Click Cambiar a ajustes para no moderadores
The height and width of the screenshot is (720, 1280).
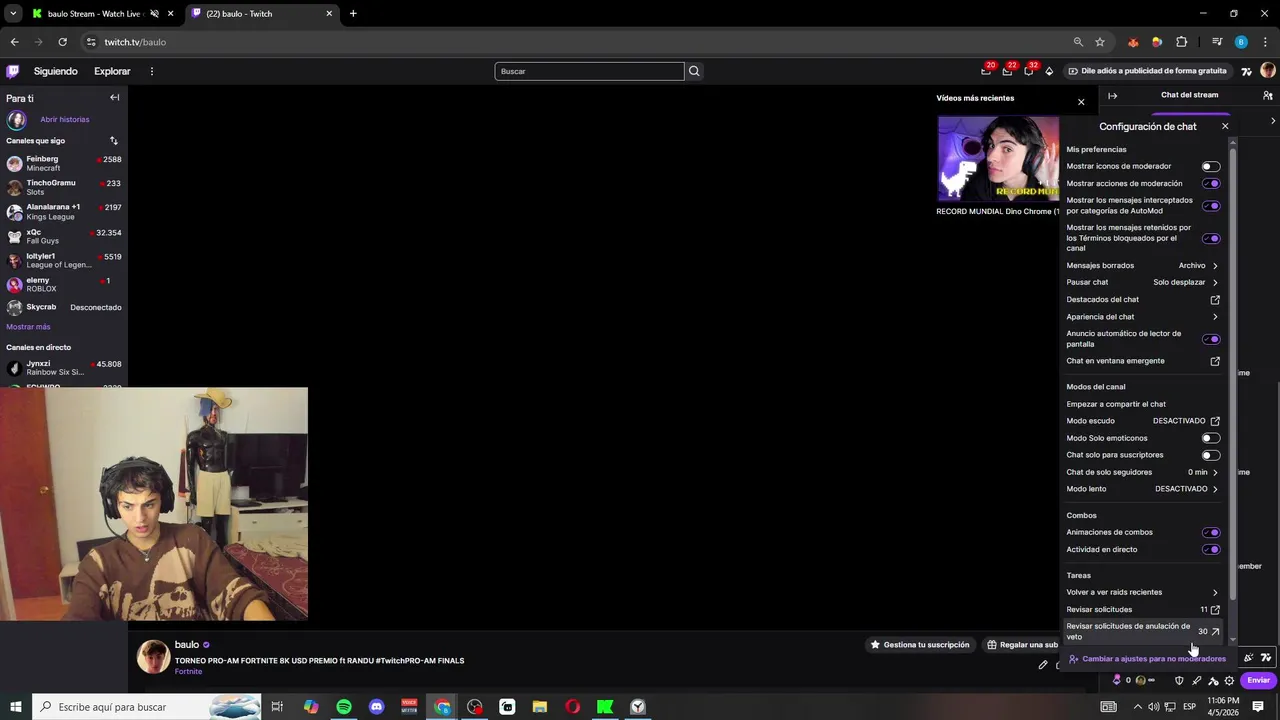1147,659
